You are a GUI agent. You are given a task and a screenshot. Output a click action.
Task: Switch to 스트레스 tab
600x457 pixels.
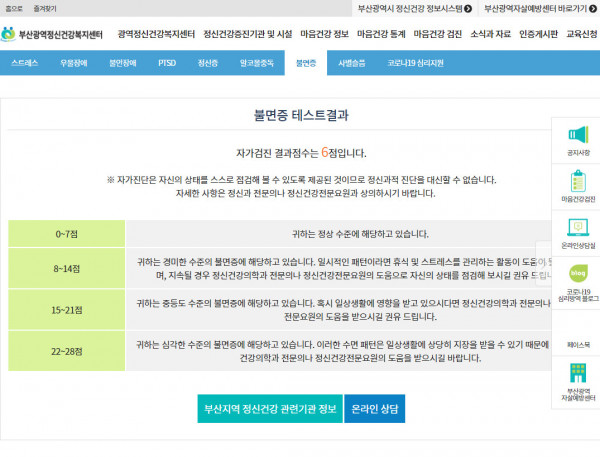(25, 62)
